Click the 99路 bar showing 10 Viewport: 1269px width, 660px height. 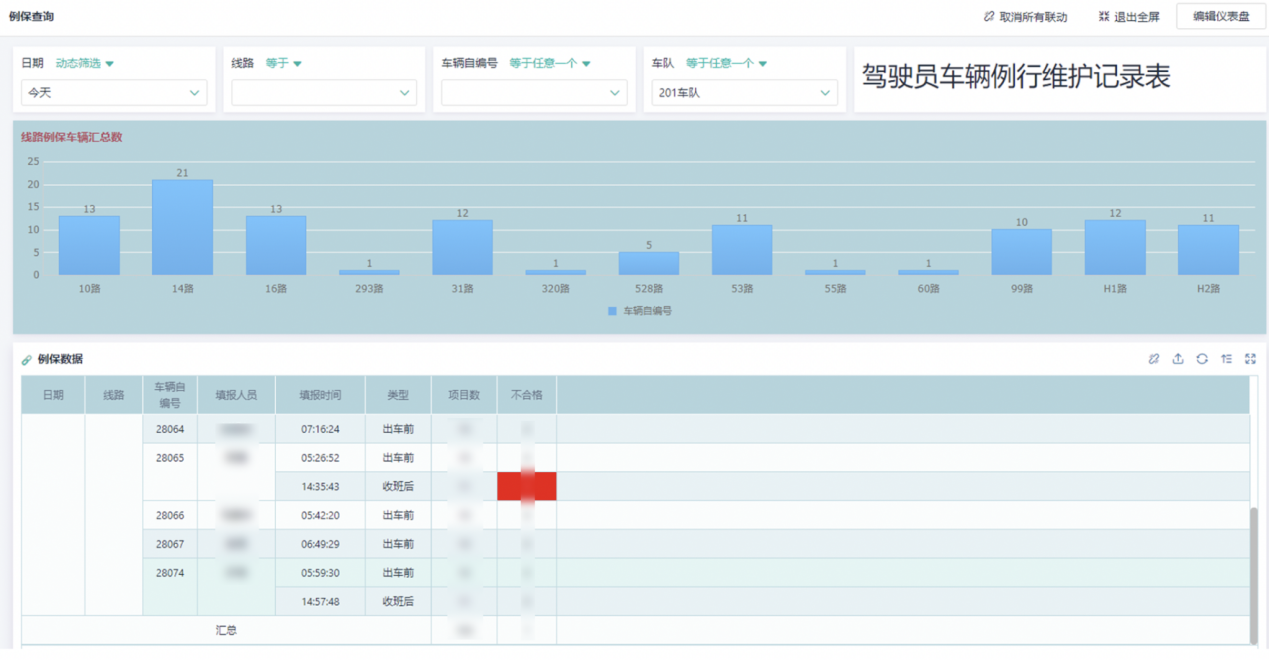(x=1022, y=252)
